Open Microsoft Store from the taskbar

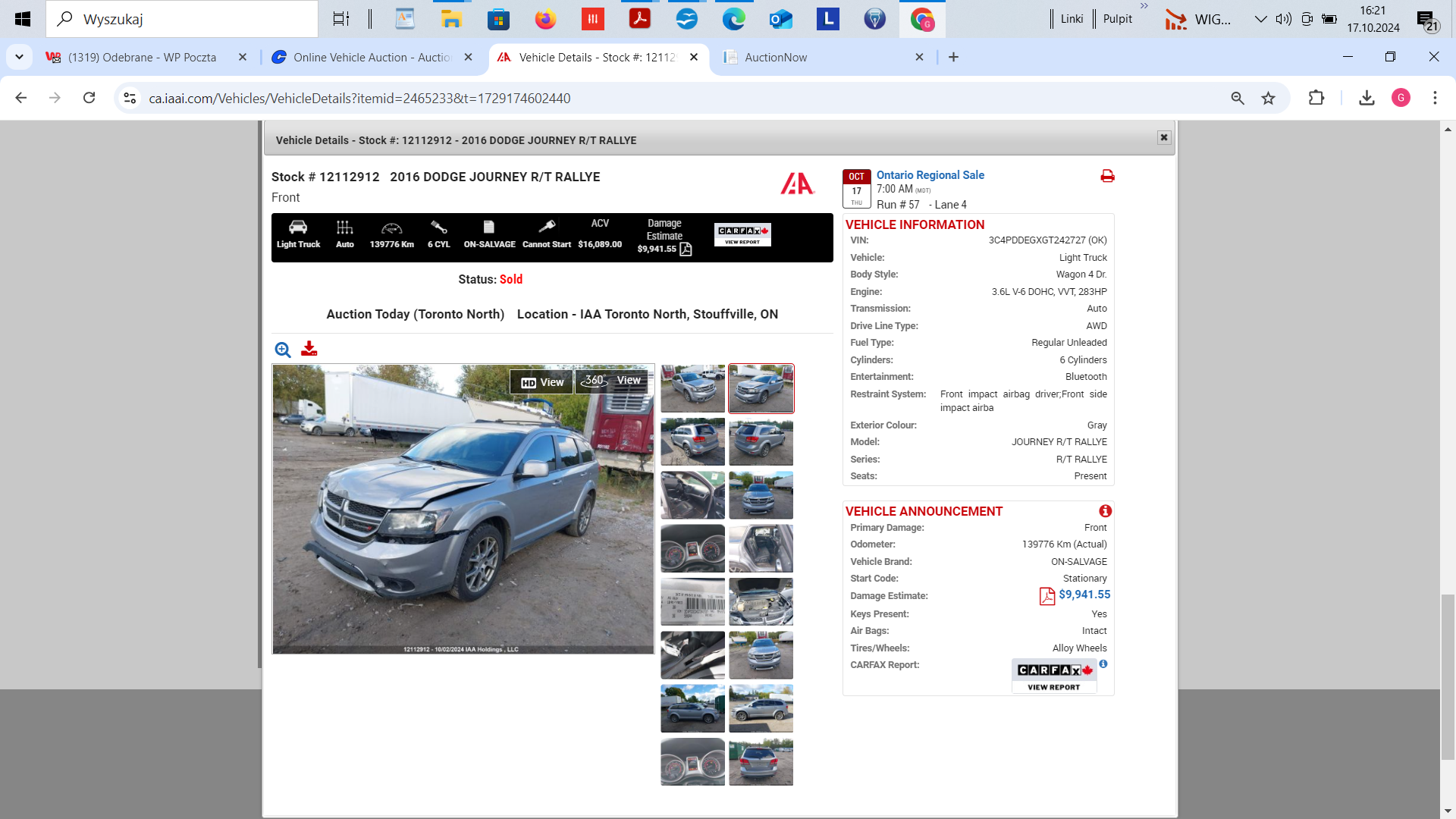(x=498, y=19)
